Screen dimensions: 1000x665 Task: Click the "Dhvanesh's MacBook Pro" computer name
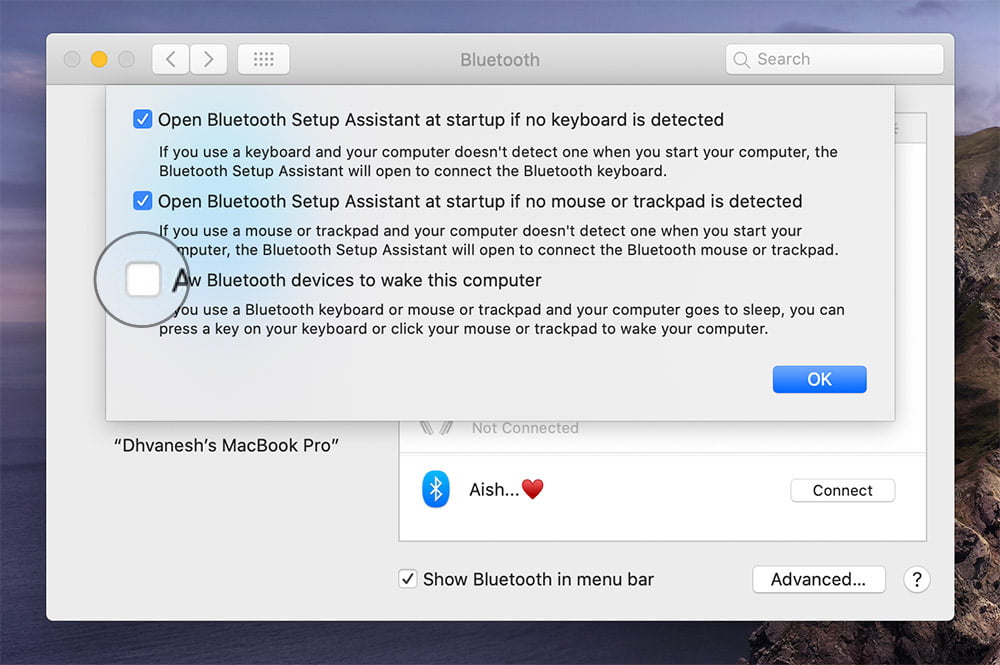pyautogui.click(x=226, y=445)
